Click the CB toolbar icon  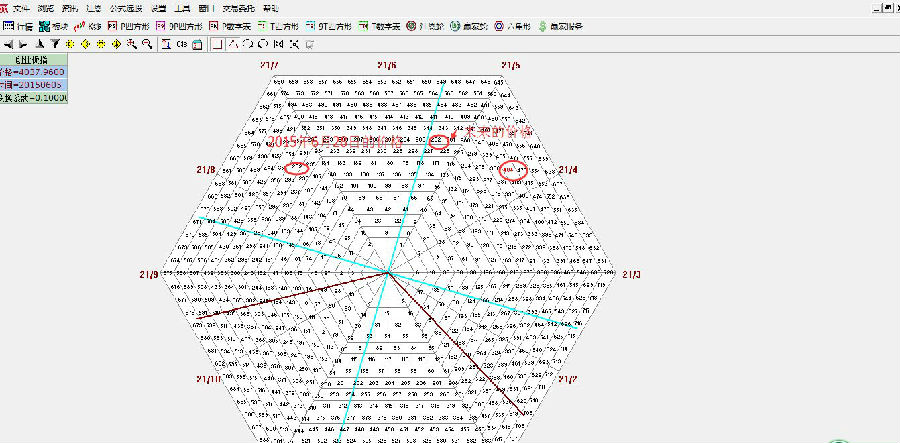click(x=182, y=45)
